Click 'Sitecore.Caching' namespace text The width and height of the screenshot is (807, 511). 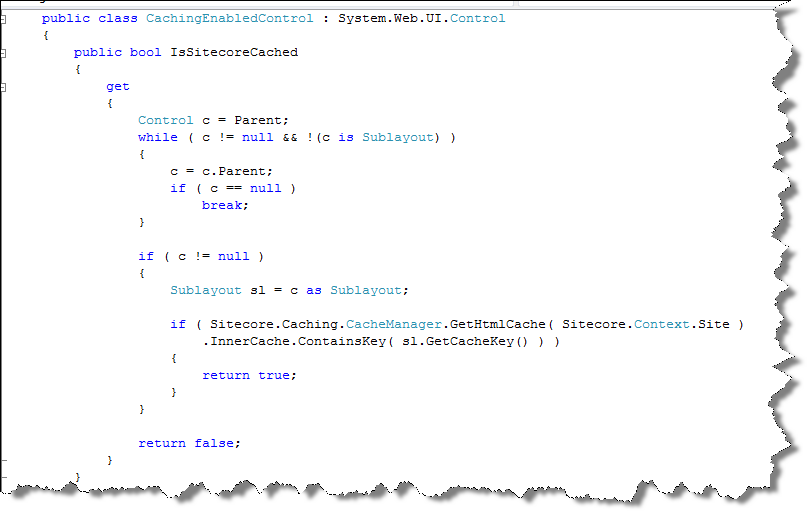click(x=274, y=324)
